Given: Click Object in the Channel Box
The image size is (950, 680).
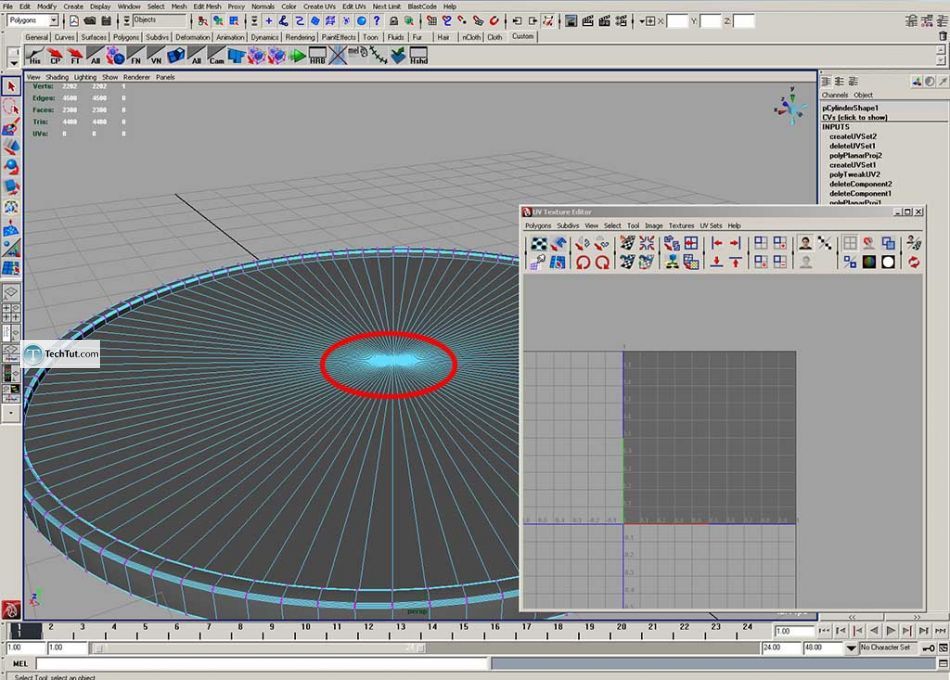Looking at the screenshot, I should 863,95.
